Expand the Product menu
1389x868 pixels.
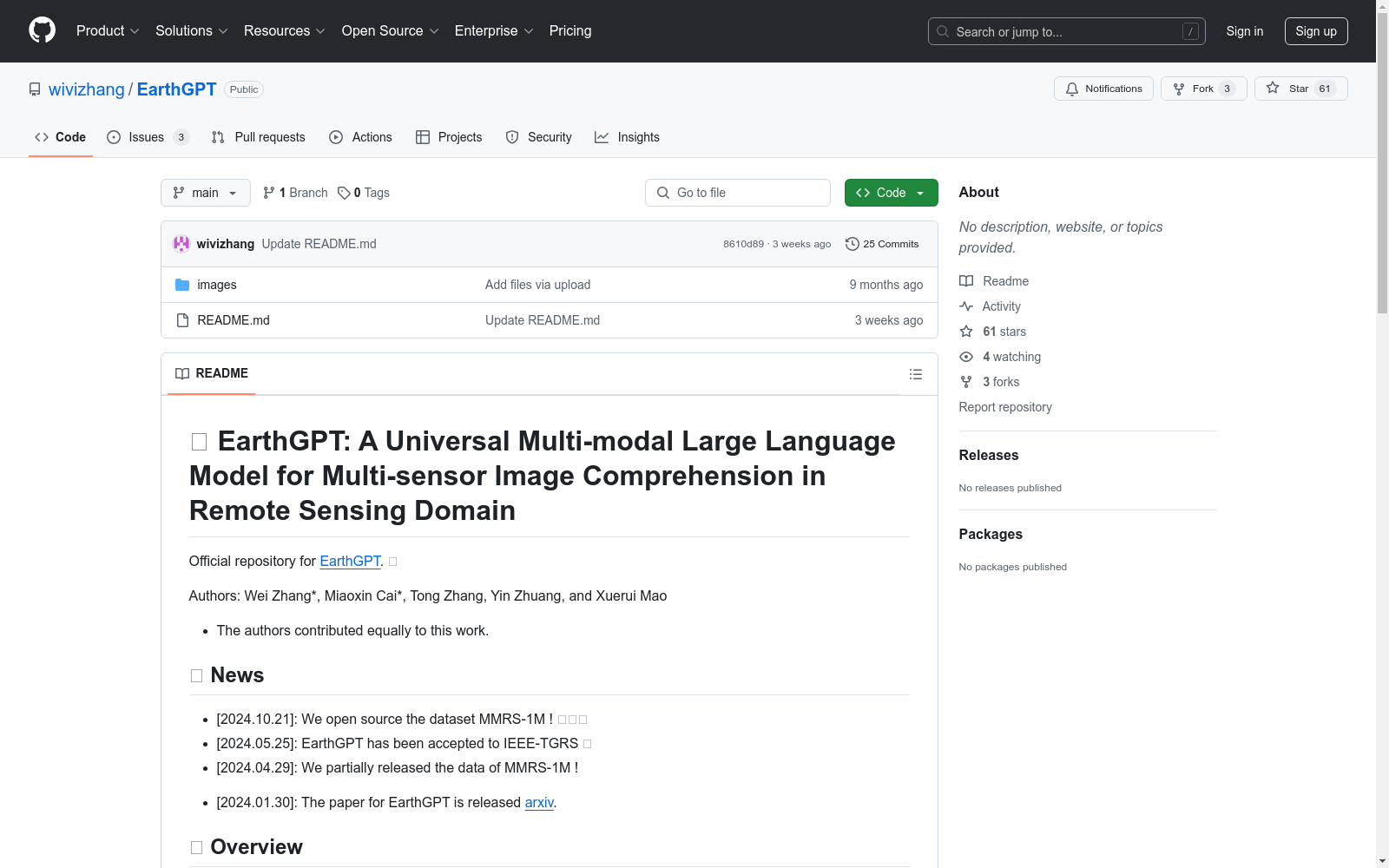coord(108,31)
